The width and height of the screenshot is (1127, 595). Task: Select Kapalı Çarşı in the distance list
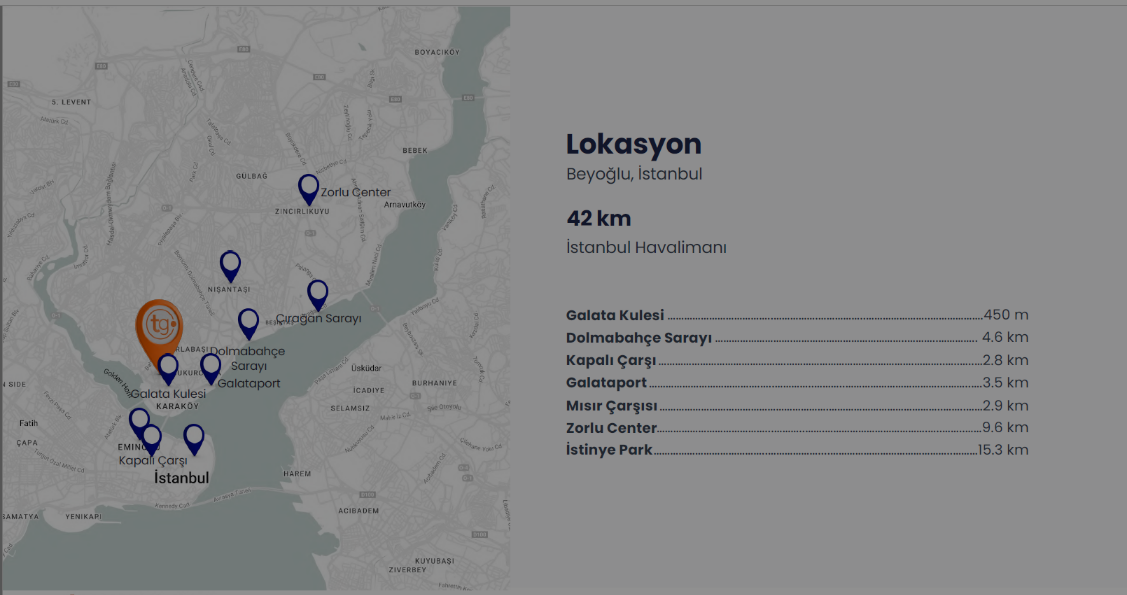pyautogui.click(x=612, y=360)
